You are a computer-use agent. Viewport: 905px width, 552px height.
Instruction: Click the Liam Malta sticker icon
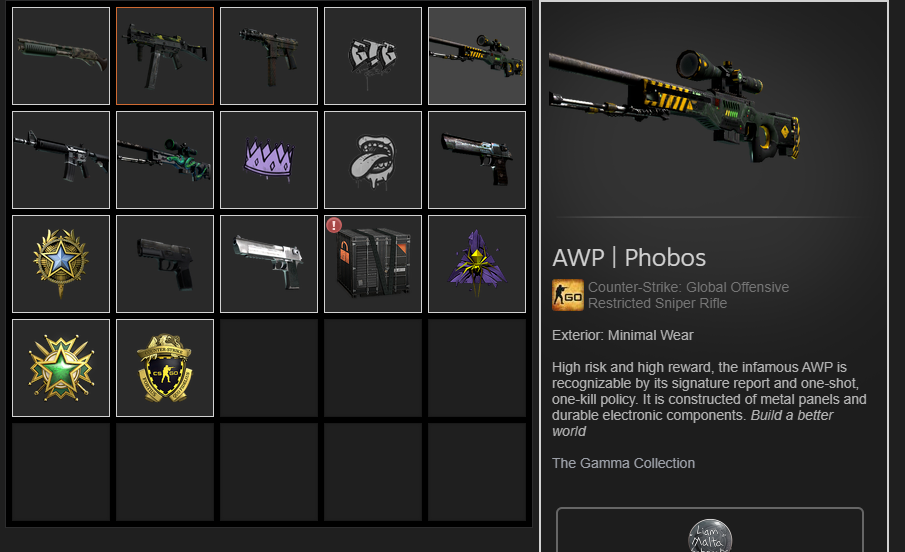(710, 536)
